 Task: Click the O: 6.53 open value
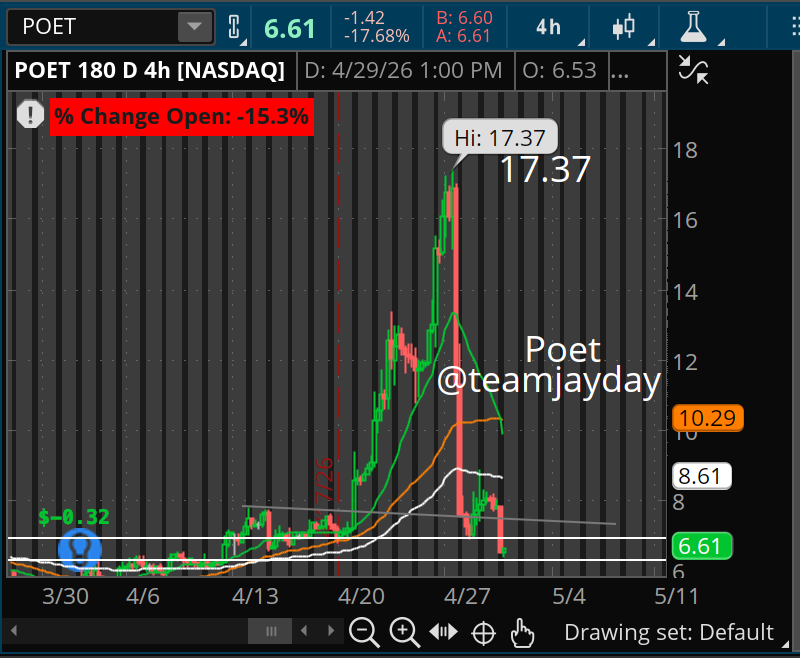pyautogui.click(x=559, y=70)
